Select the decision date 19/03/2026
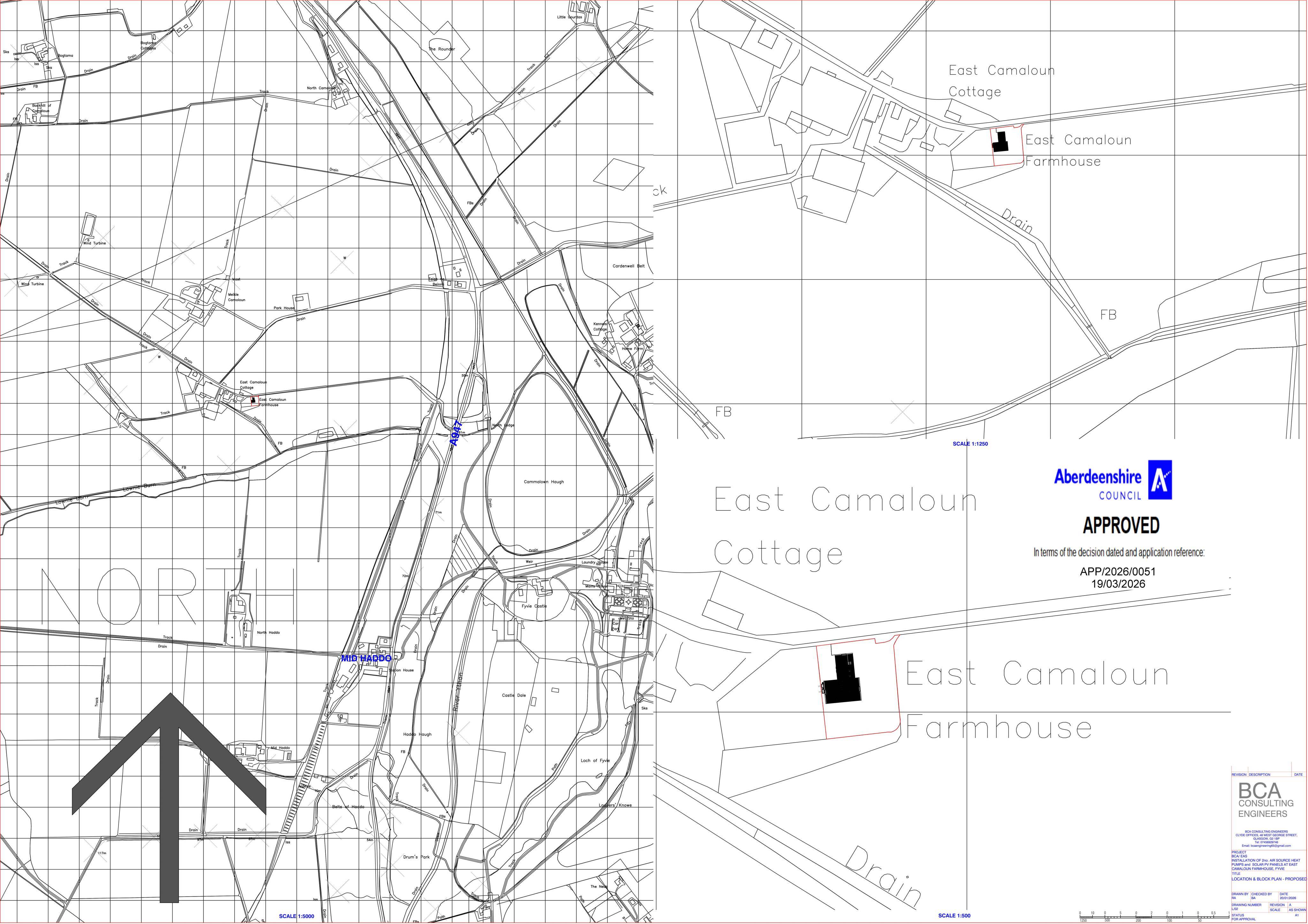1308x924 pixels. (1118, 584)
